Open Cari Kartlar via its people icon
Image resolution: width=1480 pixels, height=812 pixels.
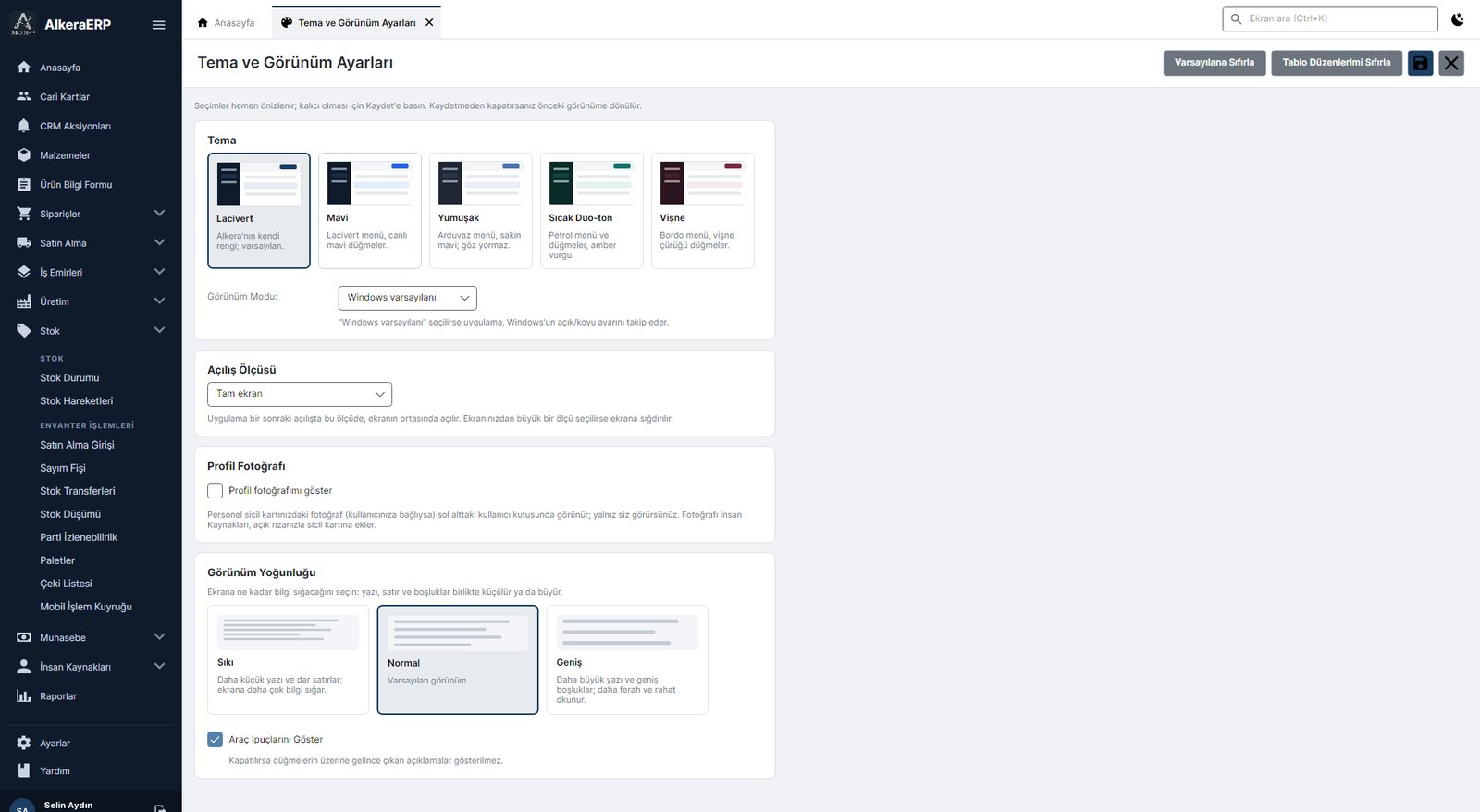coord(24,96)
